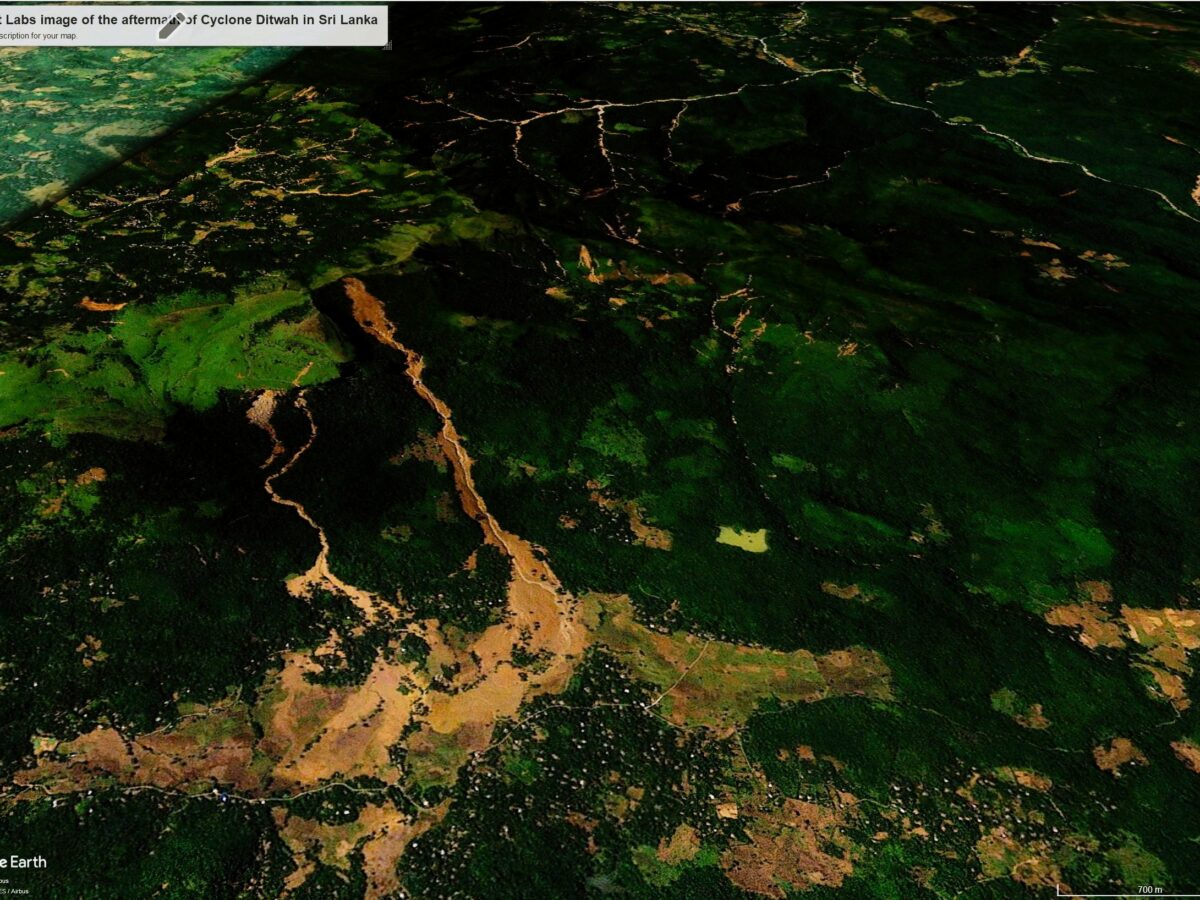Click the scale bar showing 700 m
The image size is (1200, 900).
[1150, 888]
